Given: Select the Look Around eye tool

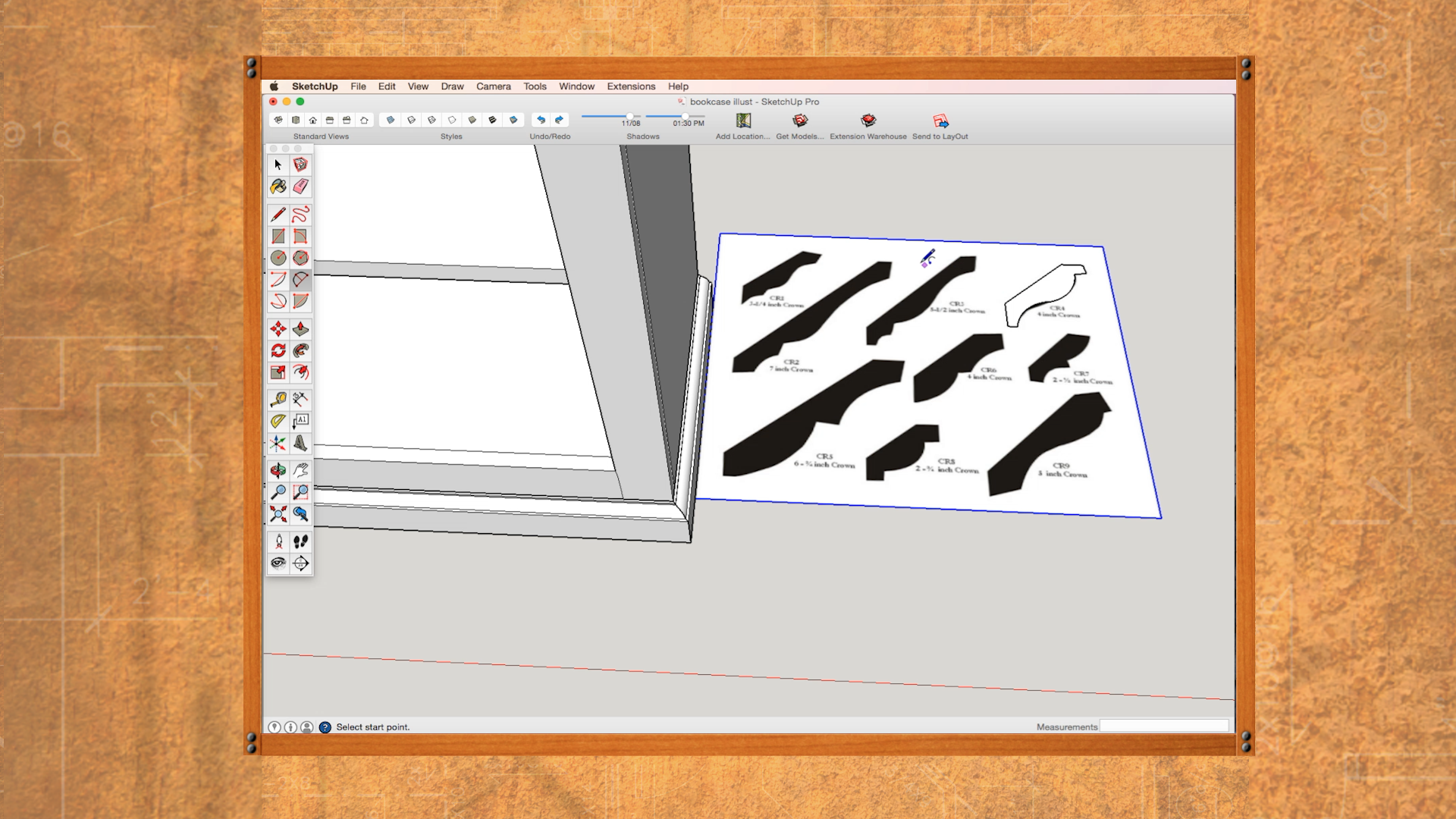Looking at the screenshot, I should coord(278,563).
